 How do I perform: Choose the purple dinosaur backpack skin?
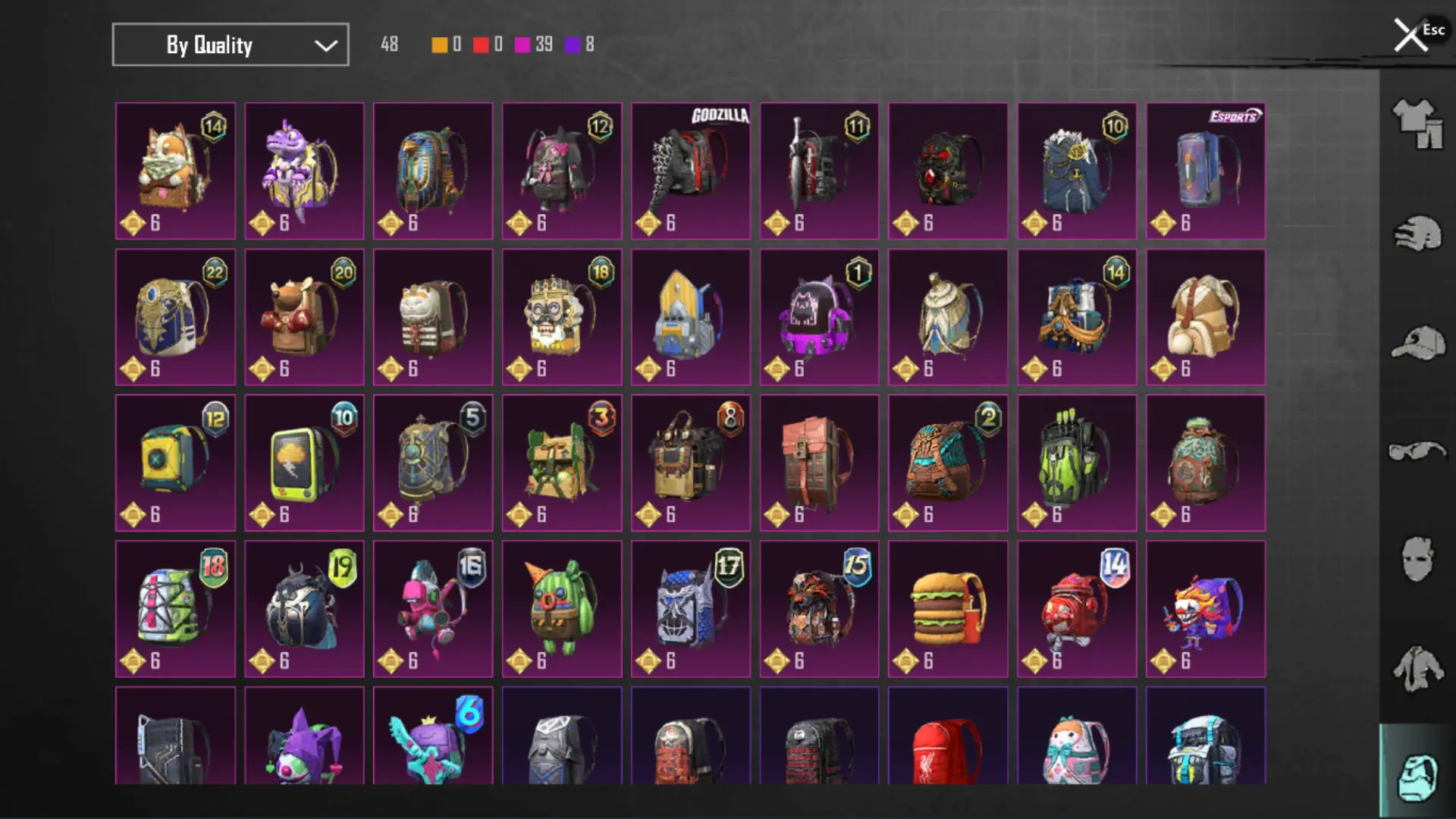[304, 171]
